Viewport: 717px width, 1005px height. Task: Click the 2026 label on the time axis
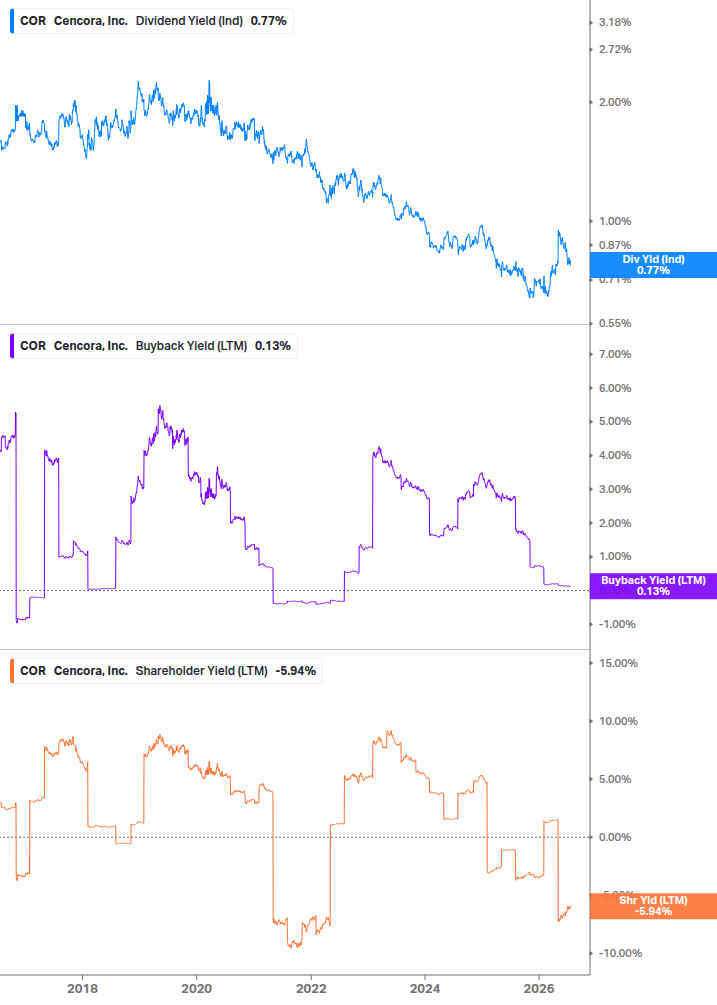539,988
